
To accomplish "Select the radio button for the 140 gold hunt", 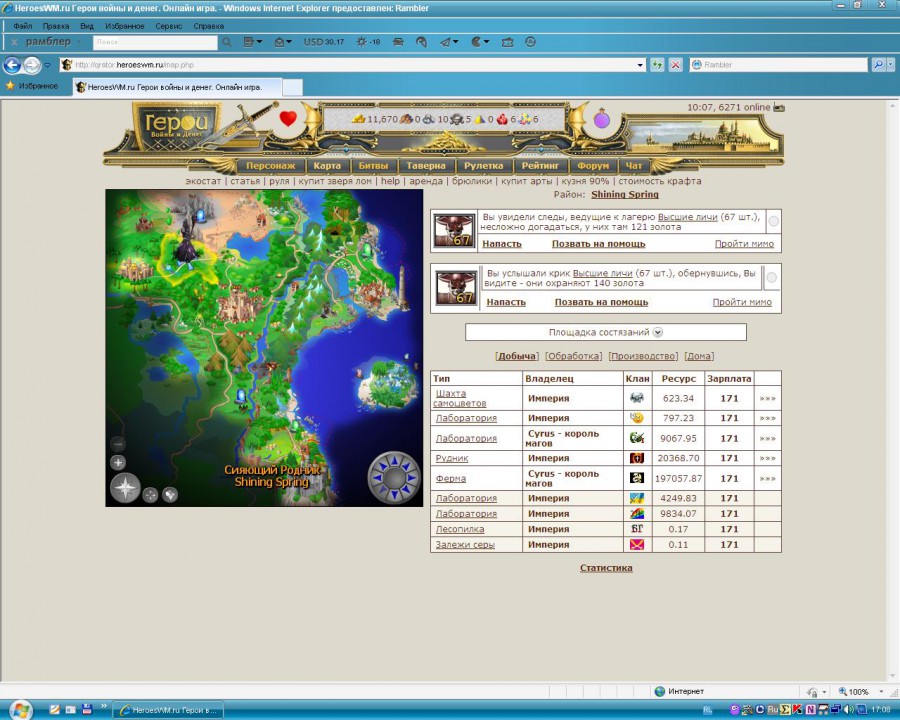I will pos(772,277).
